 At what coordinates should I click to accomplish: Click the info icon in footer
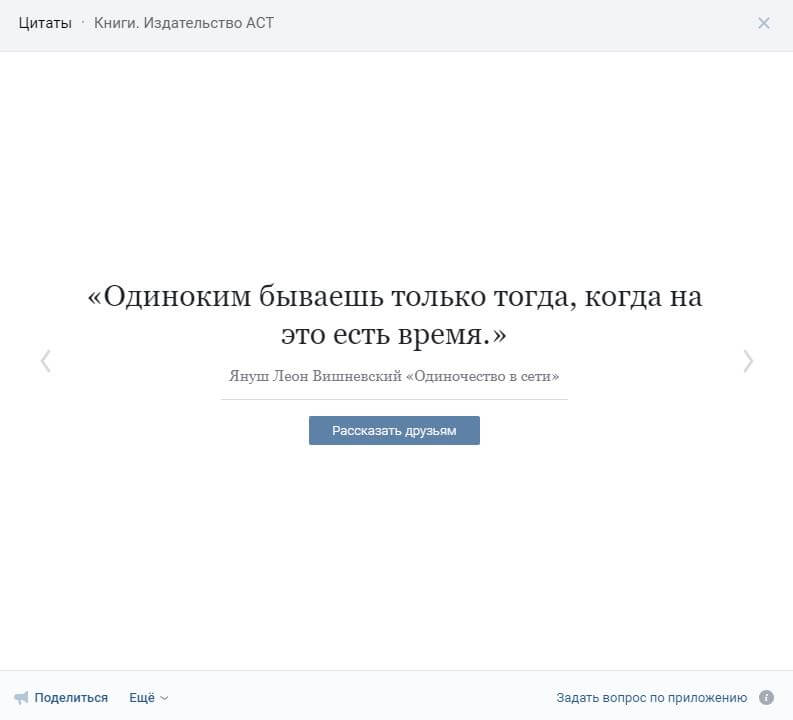[x=766, y=698]
